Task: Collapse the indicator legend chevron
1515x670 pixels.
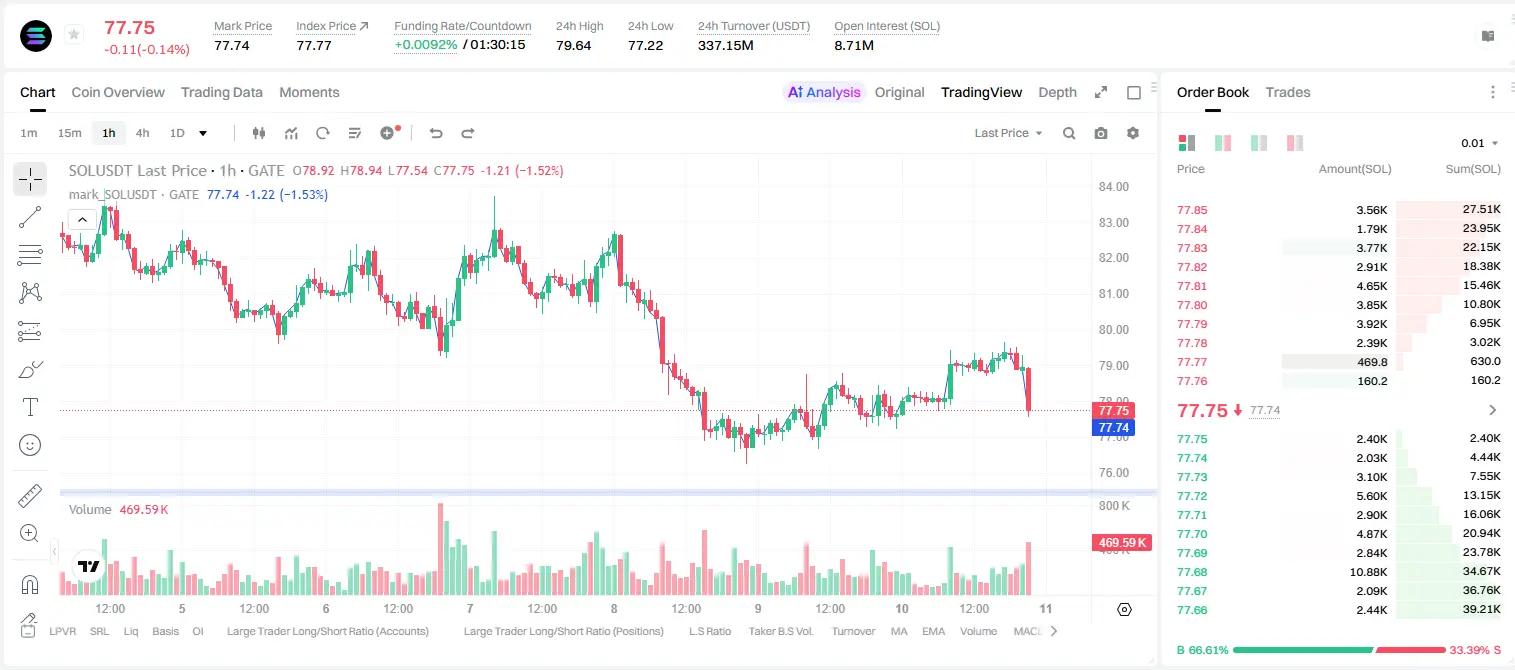Action: 82,219
